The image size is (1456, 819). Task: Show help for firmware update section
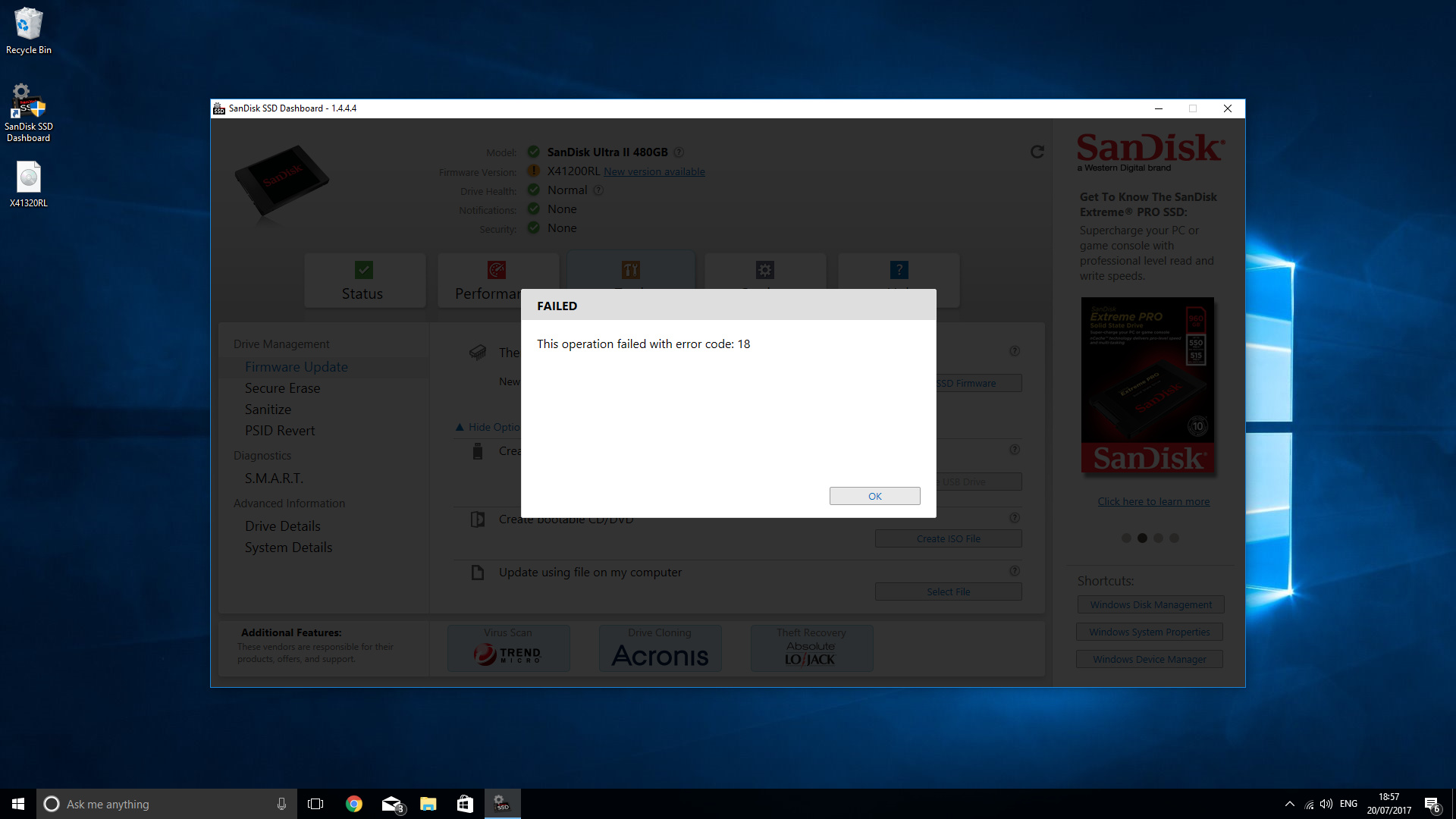tap(1014, 351)
